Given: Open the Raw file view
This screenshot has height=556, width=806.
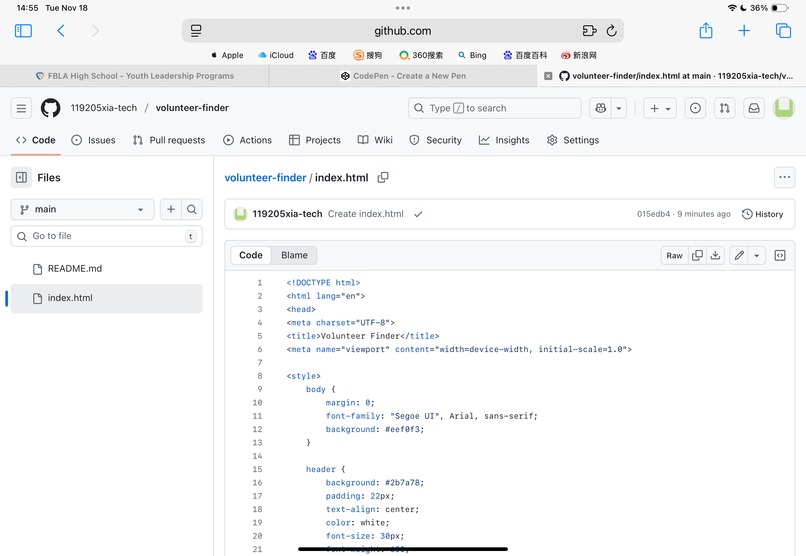Looking at the screenshot, I should pos(674,255).
